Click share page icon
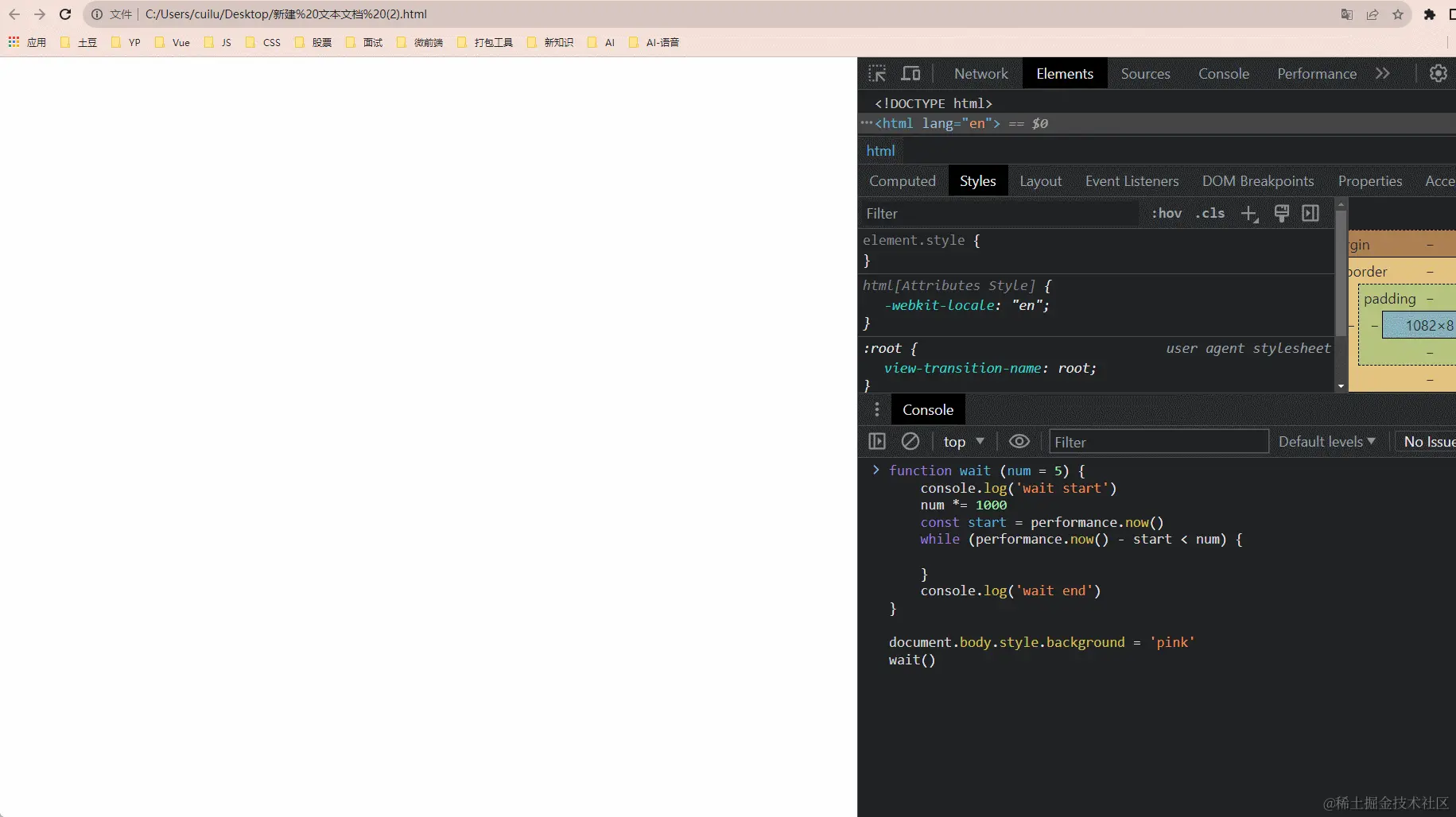Image resolution: width=1456 pixels, height=817 pixels. (x=1373, y=14)
